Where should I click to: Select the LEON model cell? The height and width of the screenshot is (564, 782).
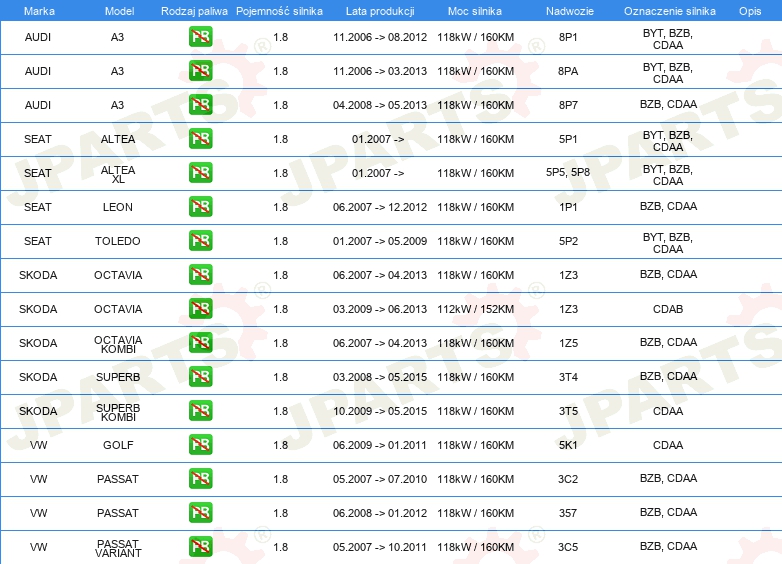[x=118, y=207]
